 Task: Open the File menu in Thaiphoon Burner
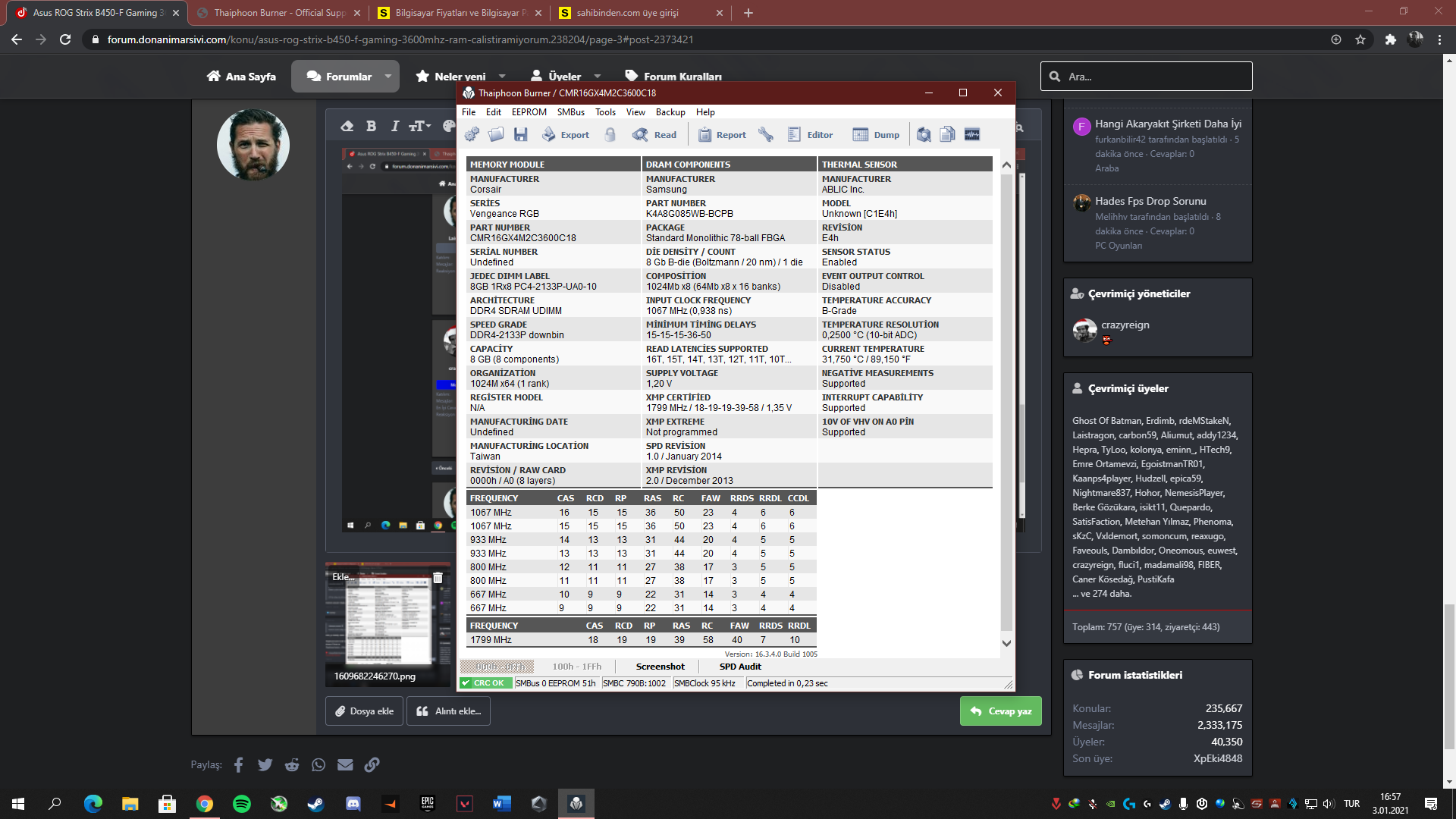click(x=469, y=112)
